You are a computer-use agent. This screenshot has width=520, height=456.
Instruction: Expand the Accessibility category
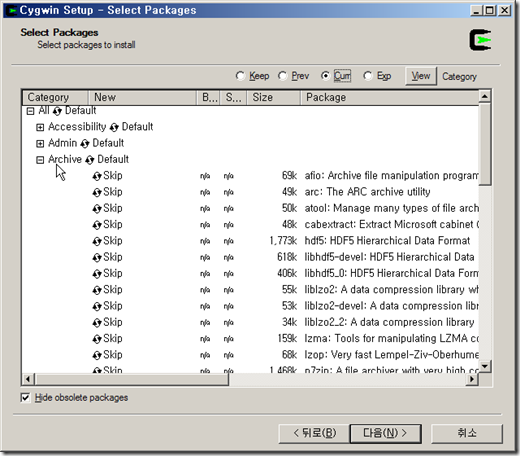click(x=40, y=127)
